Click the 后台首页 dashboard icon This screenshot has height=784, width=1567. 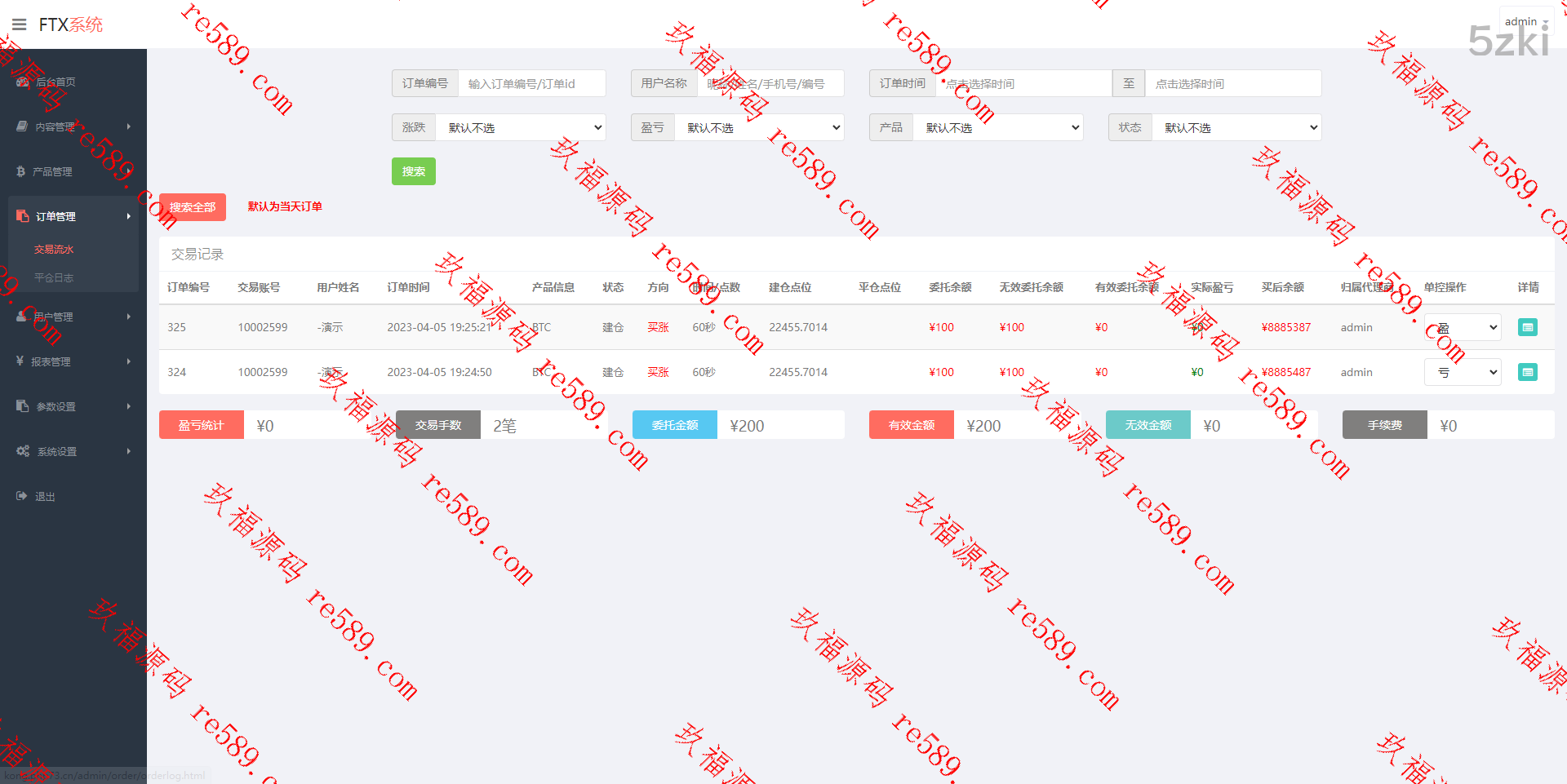click(x=22, y=82)
